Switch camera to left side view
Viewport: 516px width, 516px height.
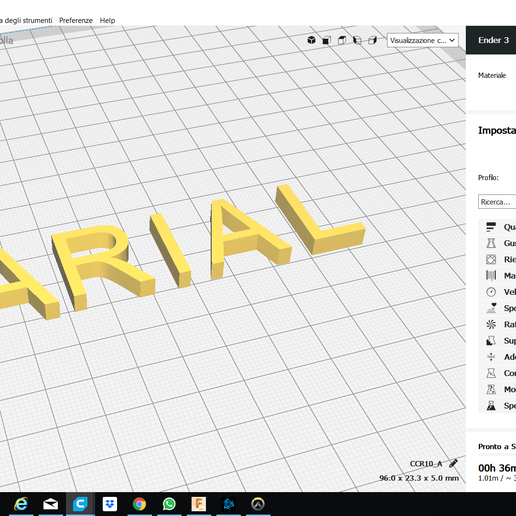tap(357, 40)
